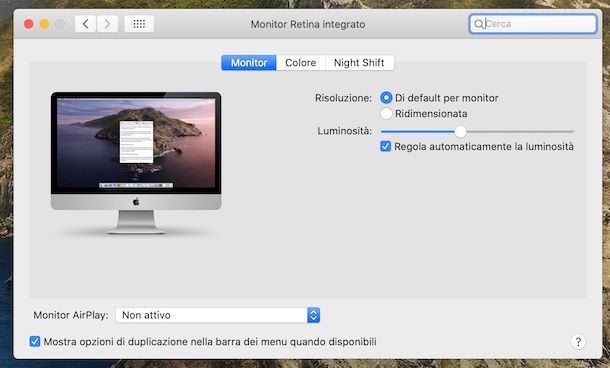This screenshot has height=368, width=610.
Task: Open the Colore tab
Action: coord(300,63)
